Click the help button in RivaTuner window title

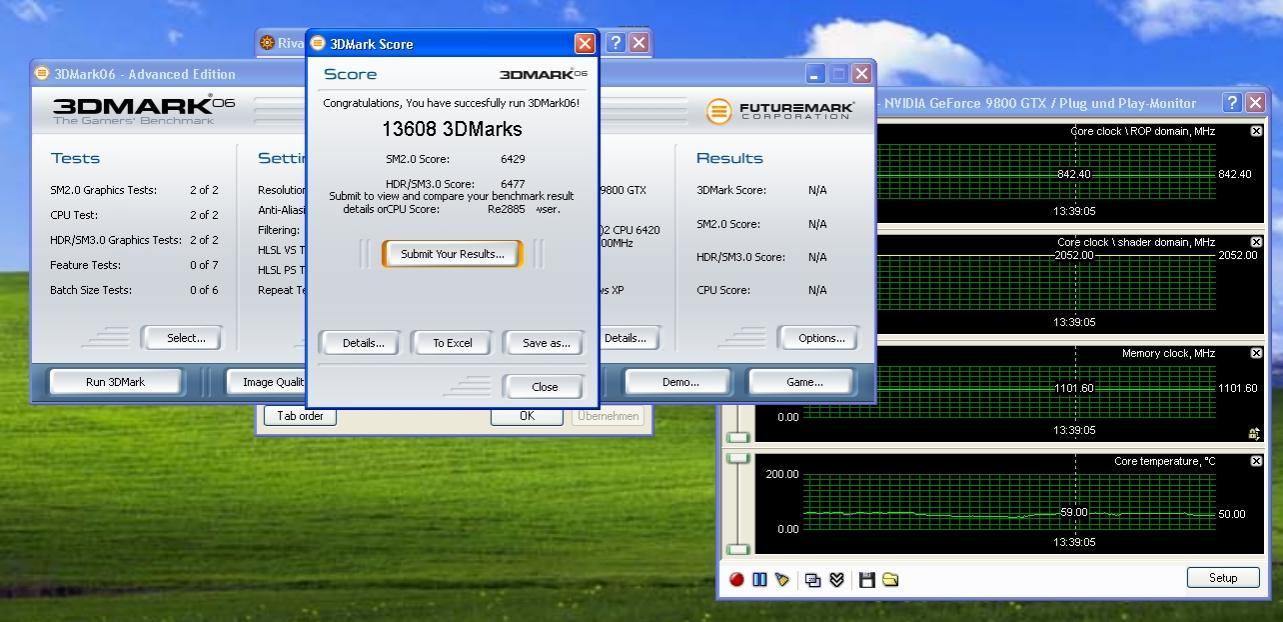[x=616, y=42]
